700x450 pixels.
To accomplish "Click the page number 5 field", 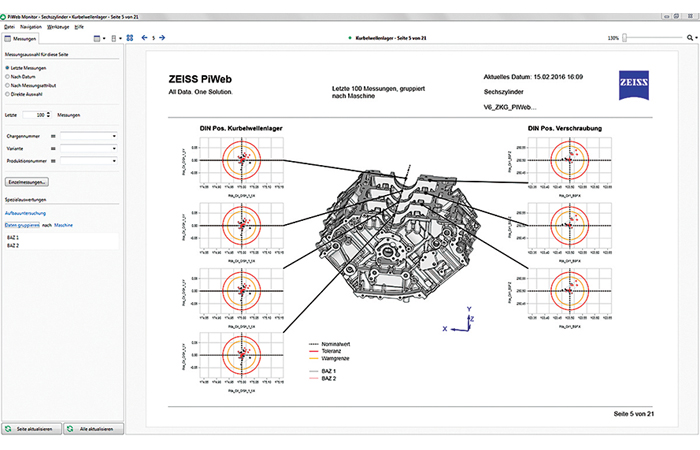I will [x=153, y=38].
